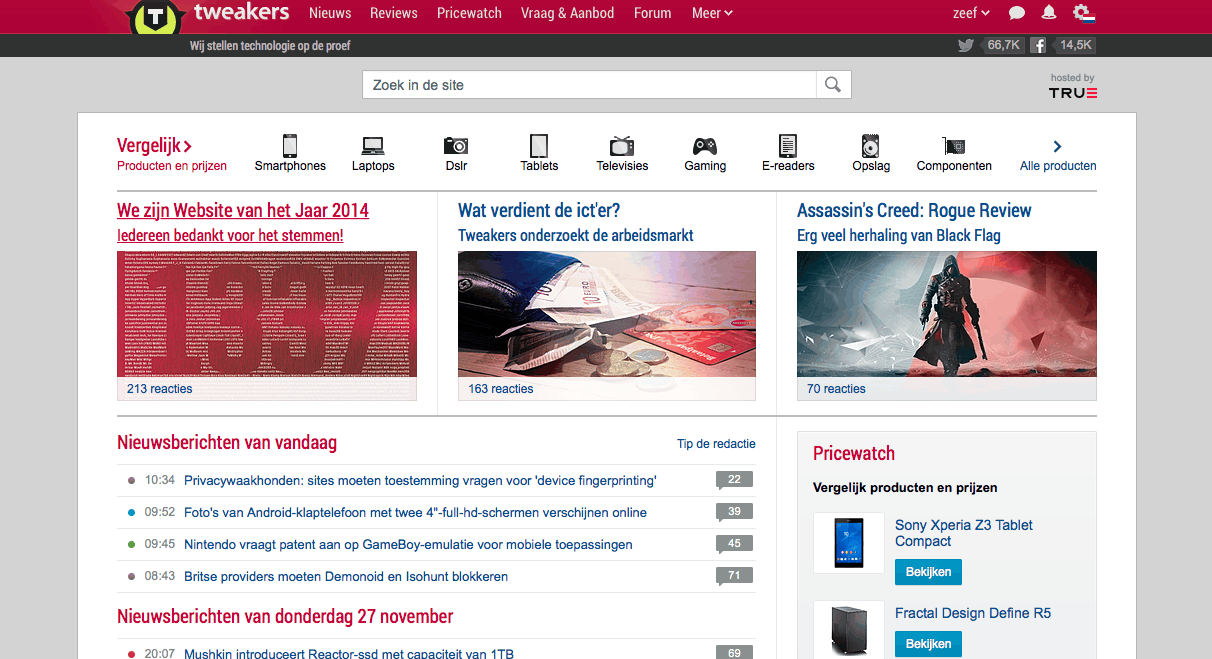Screen dimensions: 1212x659
Task: Open 'Iedereen bedankt voor het stemmen!' subtitle
Action: 230,236
